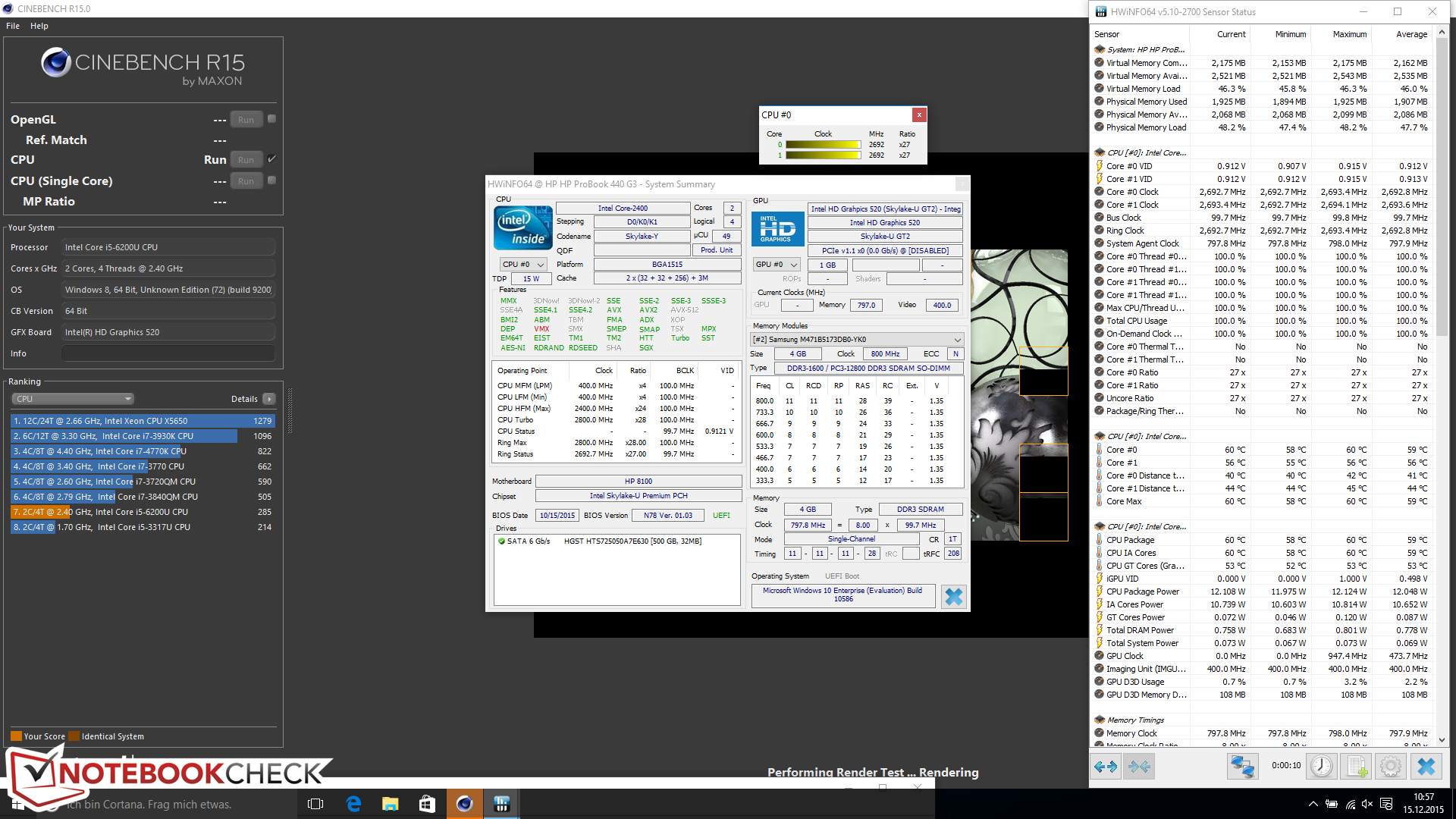Click Current column header in sensors
The image size is (1456, 819).
pos(1231,34)
